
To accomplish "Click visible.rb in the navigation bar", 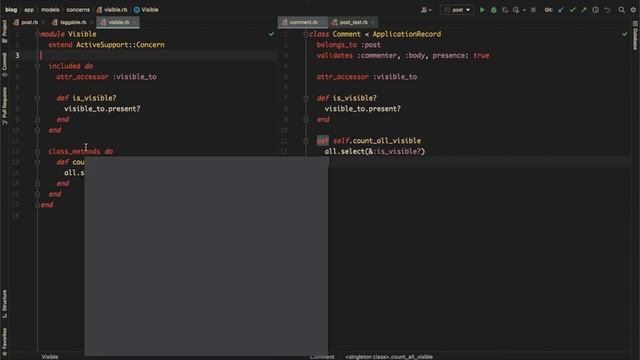I will click(x=112, y=10).
